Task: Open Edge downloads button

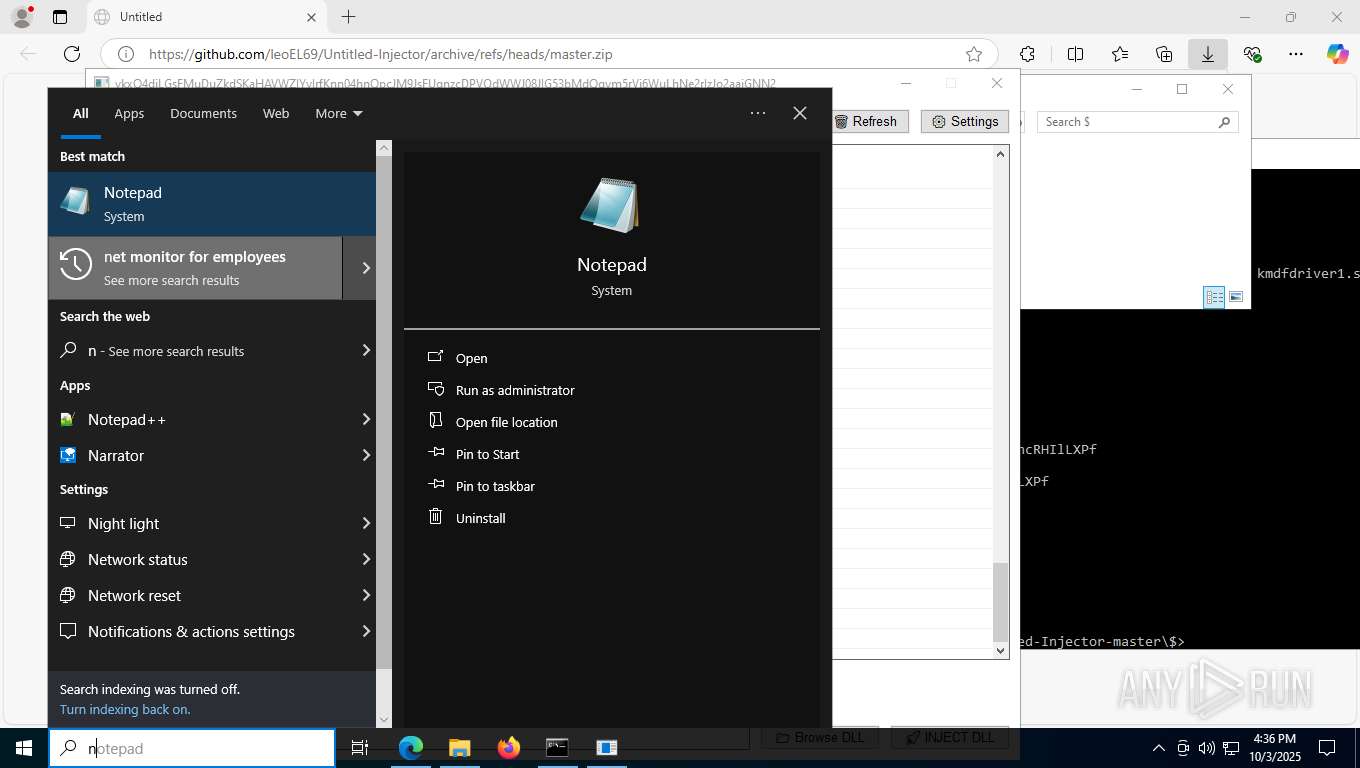Action: [1207, 54]
